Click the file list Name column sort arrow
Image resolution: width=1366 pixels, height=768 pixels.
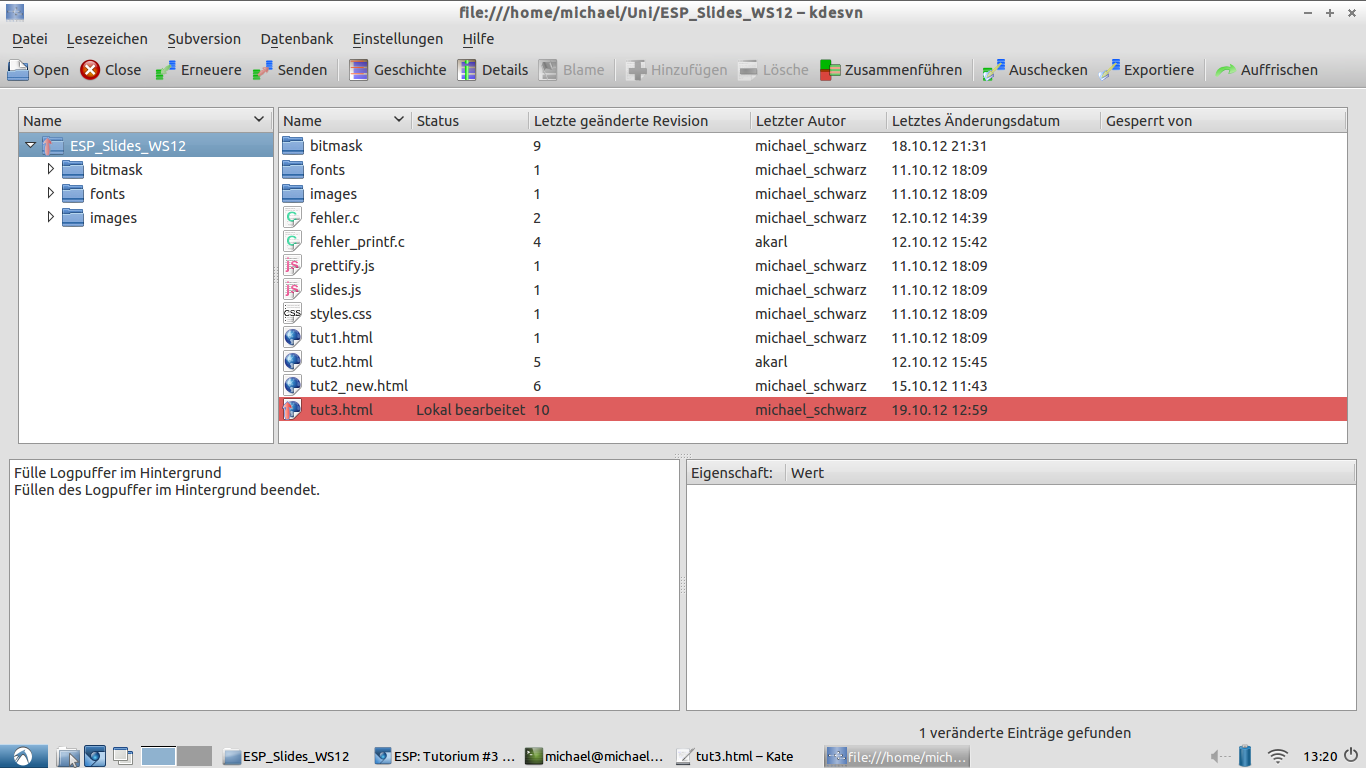[x=399, y=120]
